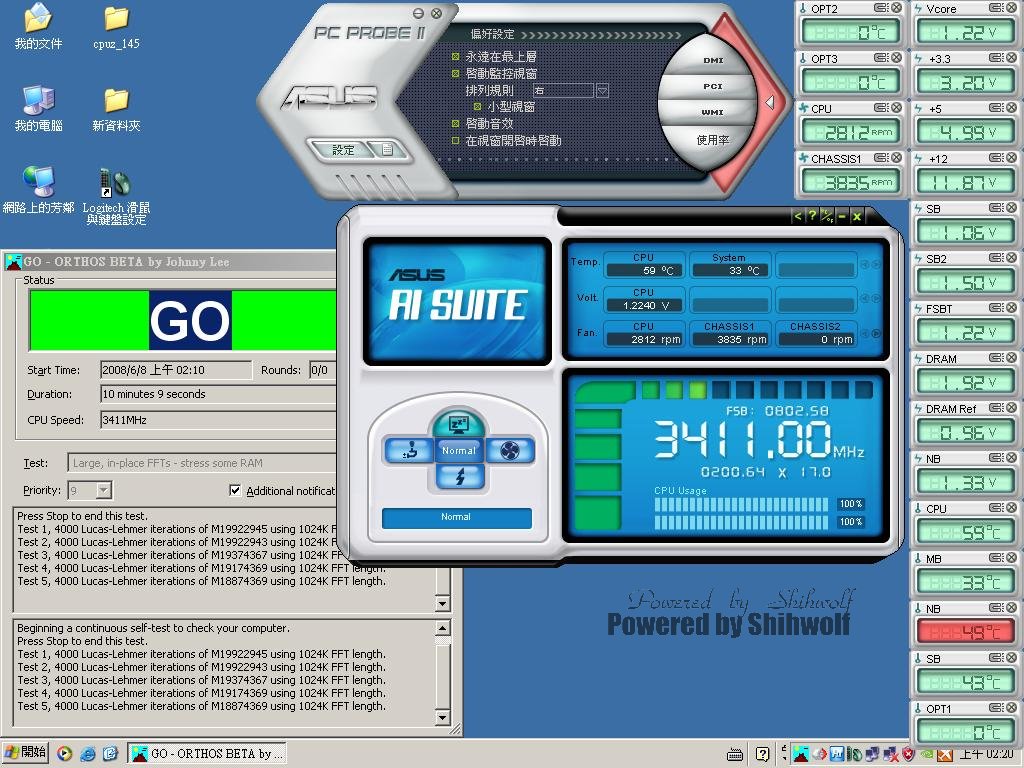The width and height of the screenshot is (1024, 768).
Task: Click the CPU Speed field showing 3411MHz
Action: click(218, 420)
